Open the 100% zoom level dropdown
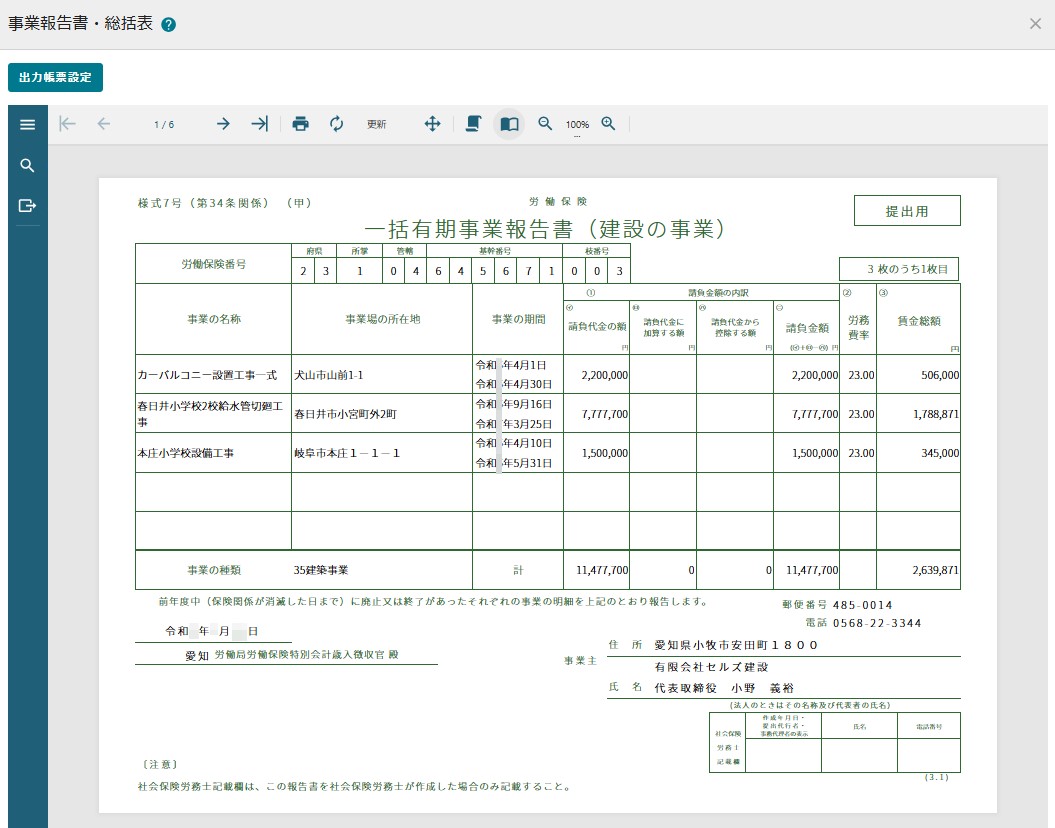 pyautogui.click(x=577, y=125)
